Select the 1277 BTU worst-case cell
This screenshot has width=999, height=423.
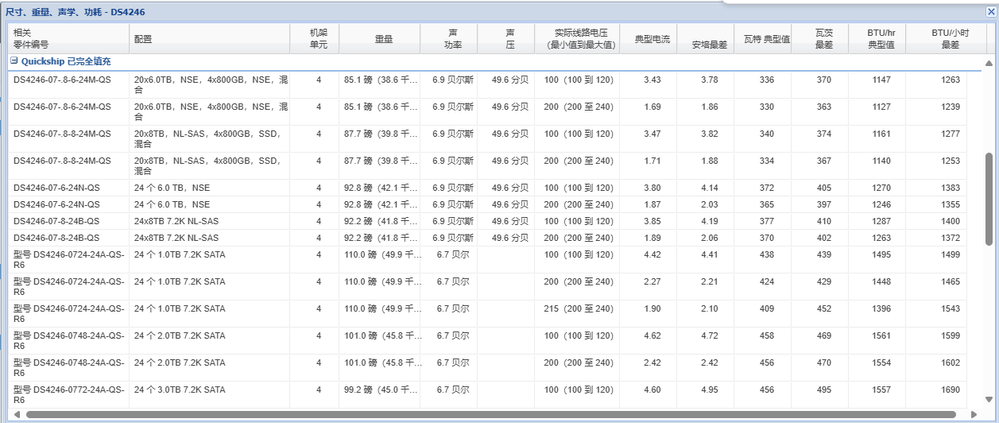click(950, 134)
